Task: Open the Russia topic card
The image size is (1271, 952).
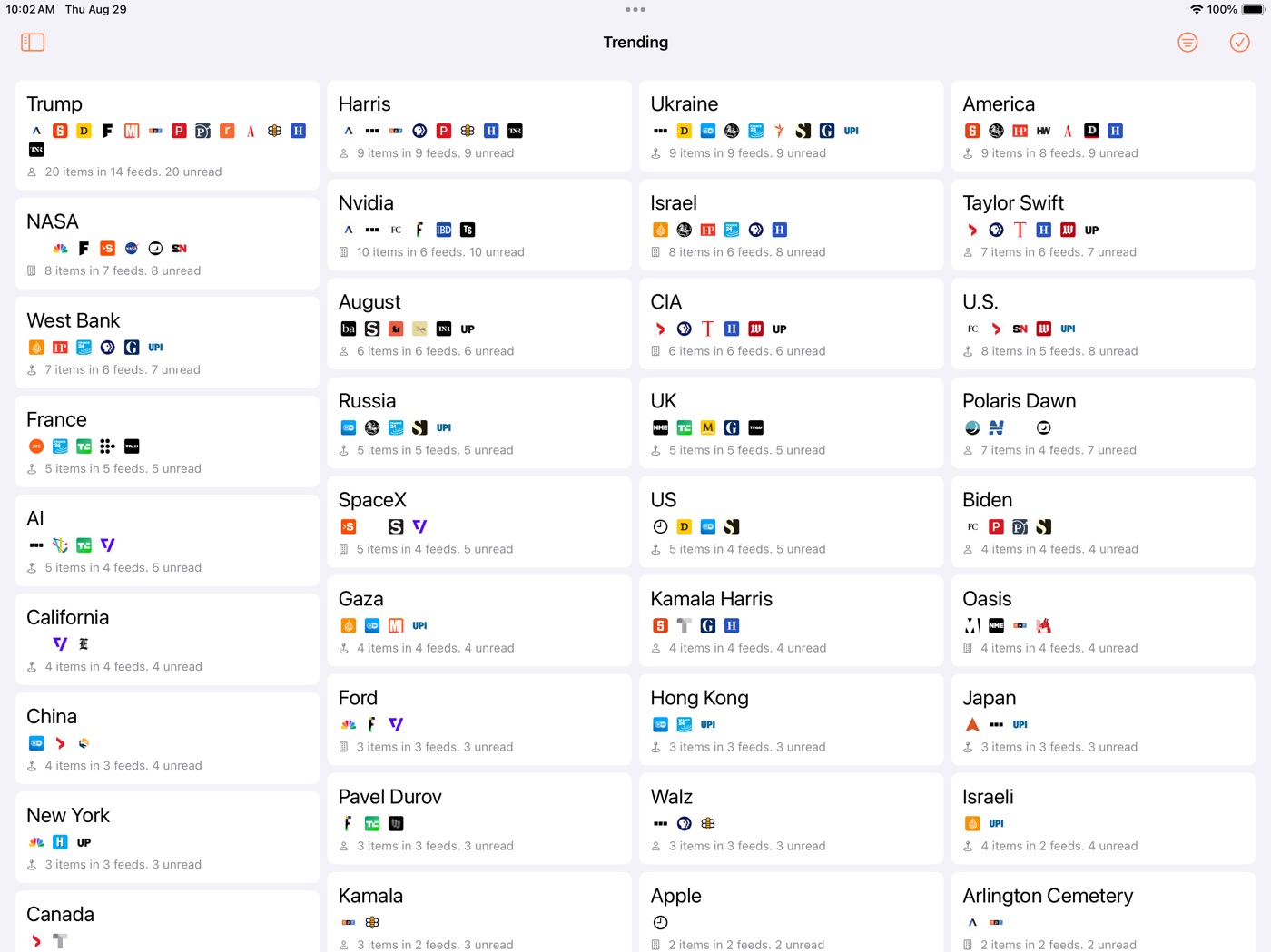Action: tap(479, 423)
